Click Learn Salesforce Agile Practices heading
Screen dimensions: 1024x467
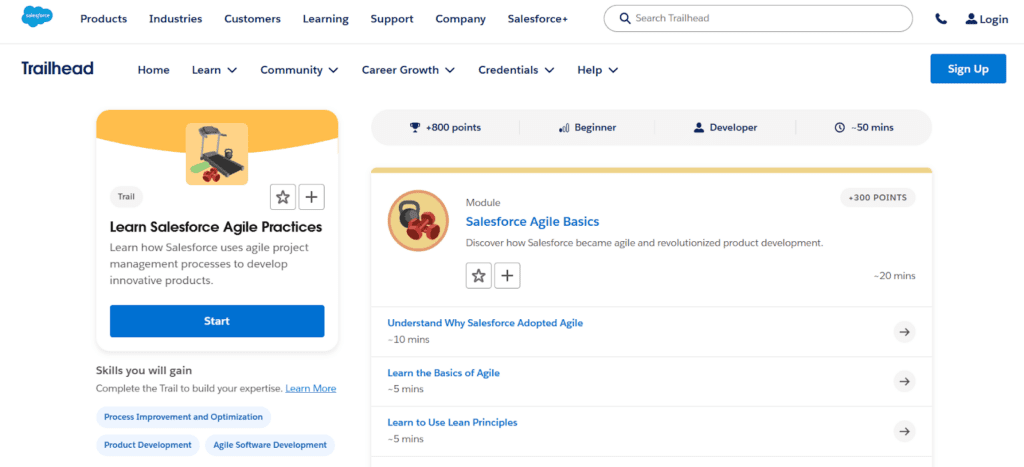(216, 227)
